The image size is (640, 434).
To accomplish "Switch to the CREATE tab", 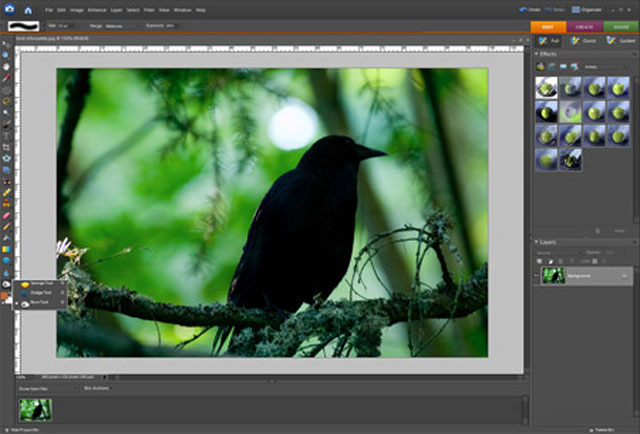I will (x=585, y=27).
